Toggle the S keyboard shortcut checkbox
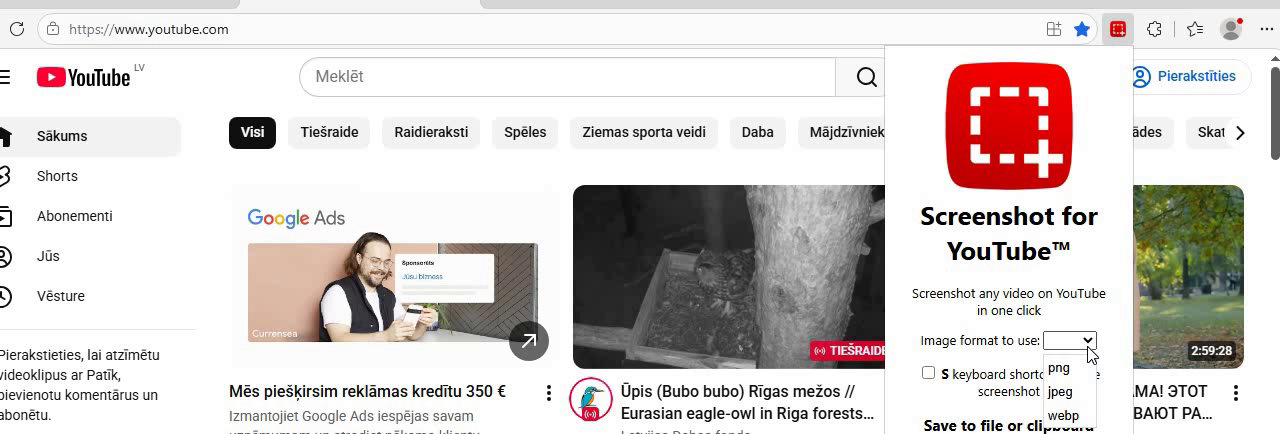This screenshot has width=1280, height=434. pos(928,373)
